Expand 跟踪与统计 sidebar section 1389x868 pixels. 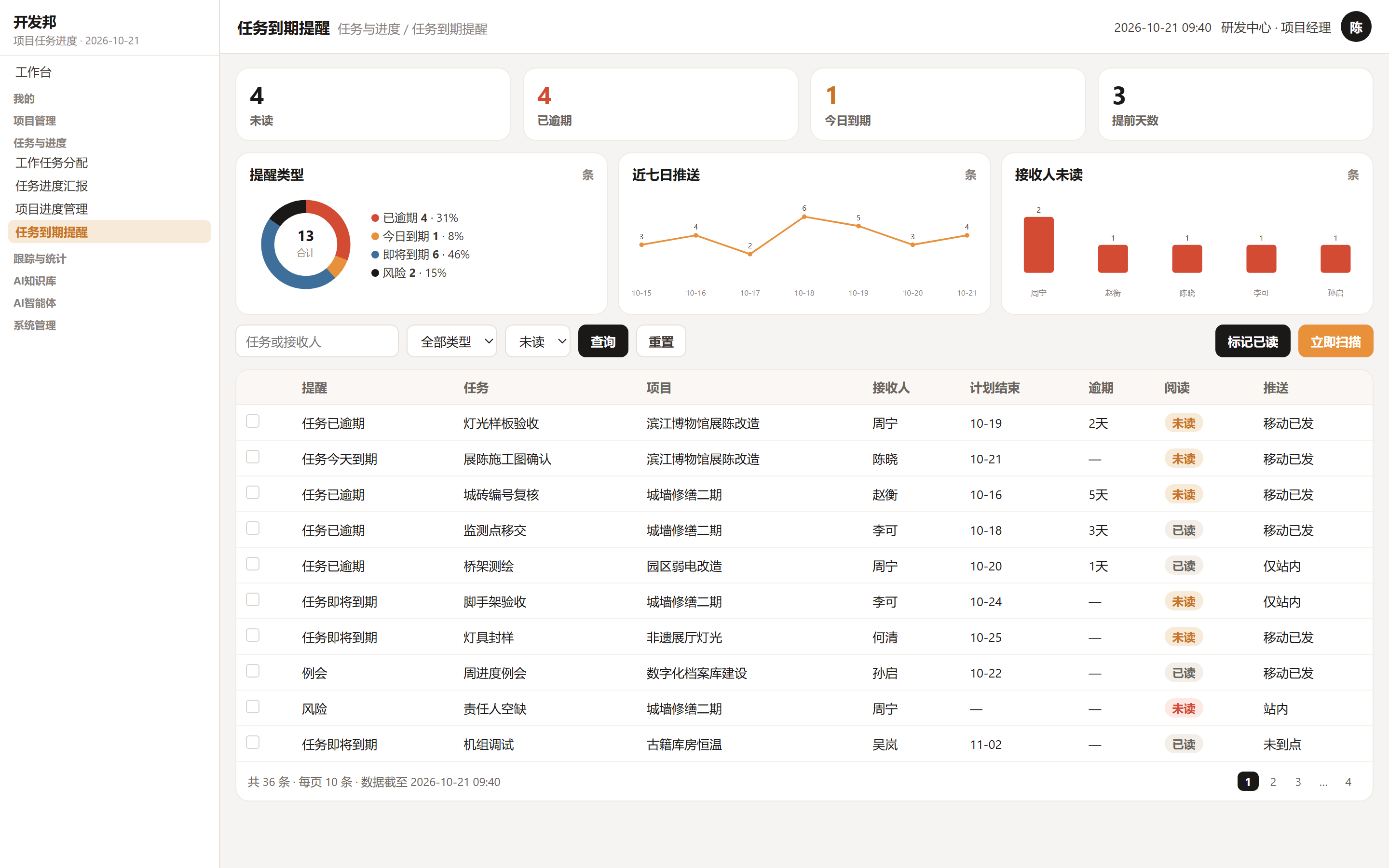tap(40, 258)
